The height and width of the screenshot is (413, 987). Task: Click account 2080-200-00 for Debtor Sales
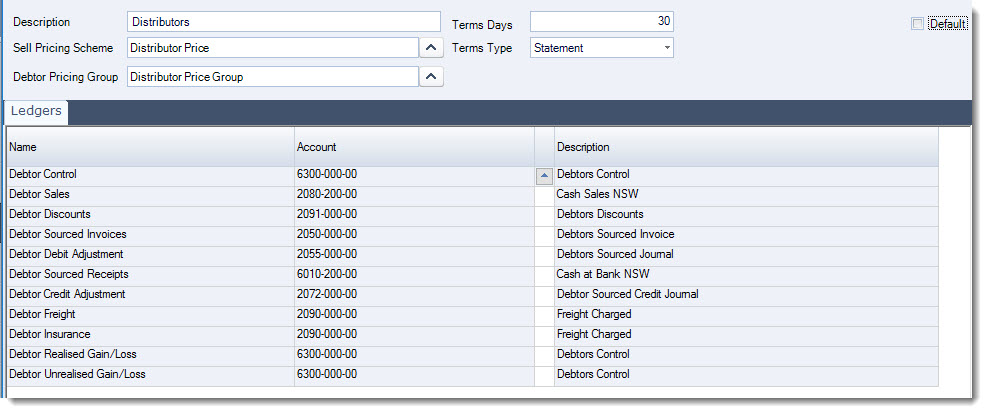[414, 195]
